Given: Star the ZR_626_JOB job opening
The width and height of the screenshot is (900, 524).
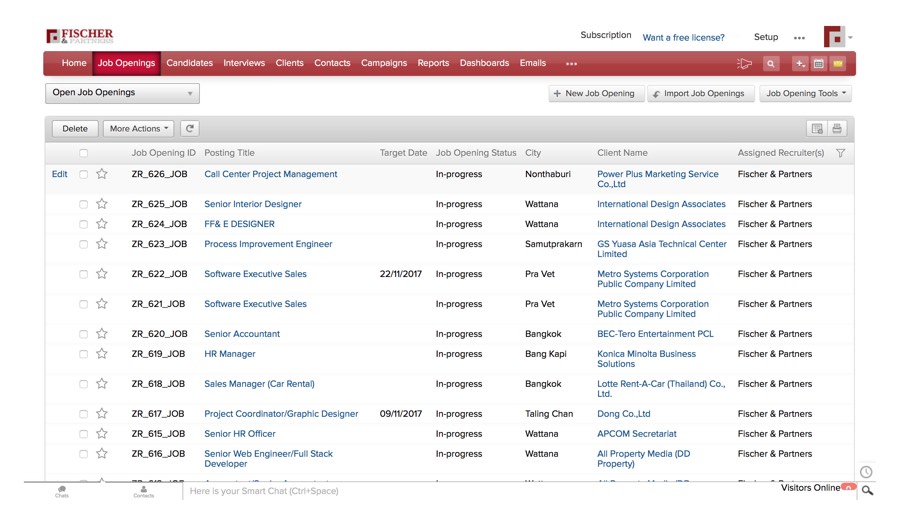Looking at the screenshot, I should (102, 174).
